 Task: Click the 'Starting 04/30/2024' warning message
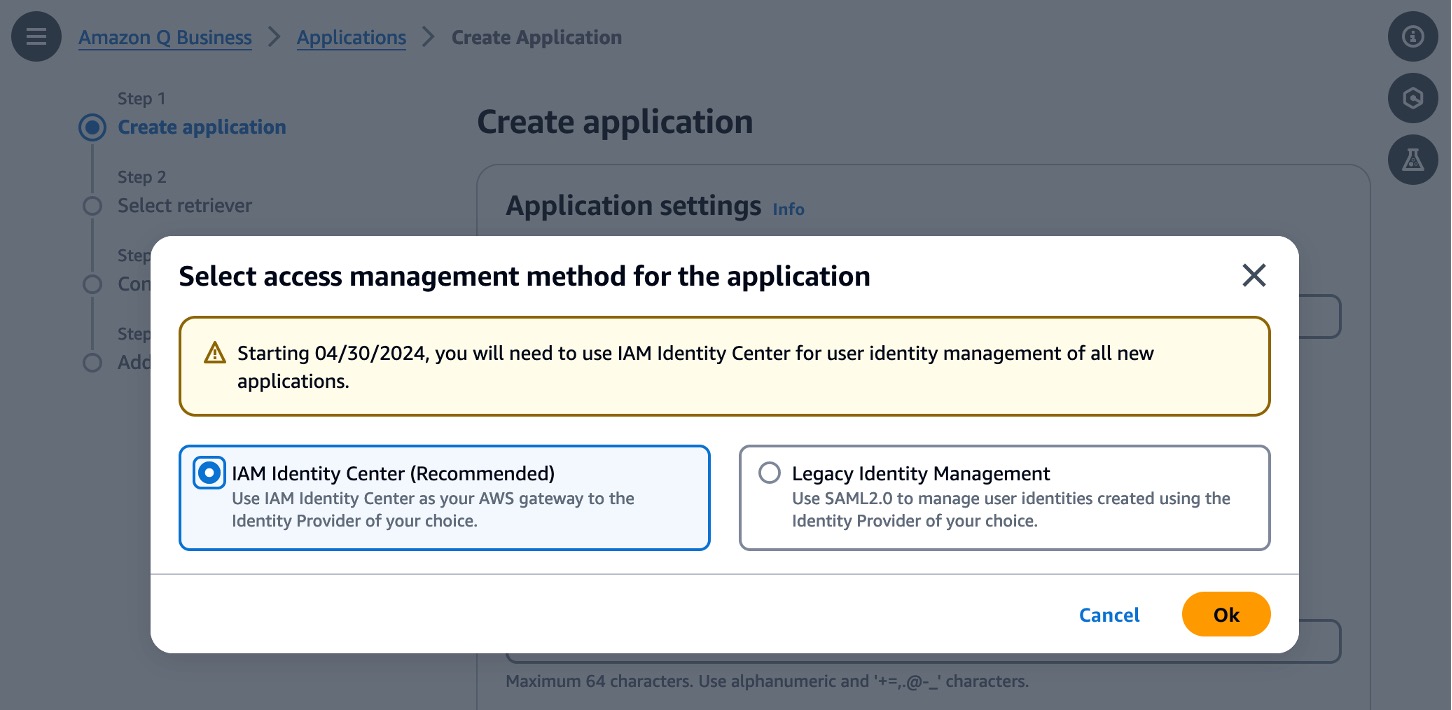click(696, 367)
